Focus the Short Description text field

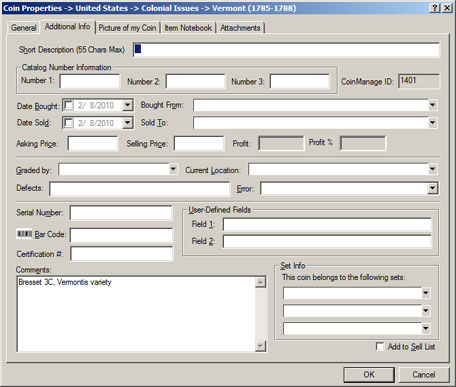286,50
